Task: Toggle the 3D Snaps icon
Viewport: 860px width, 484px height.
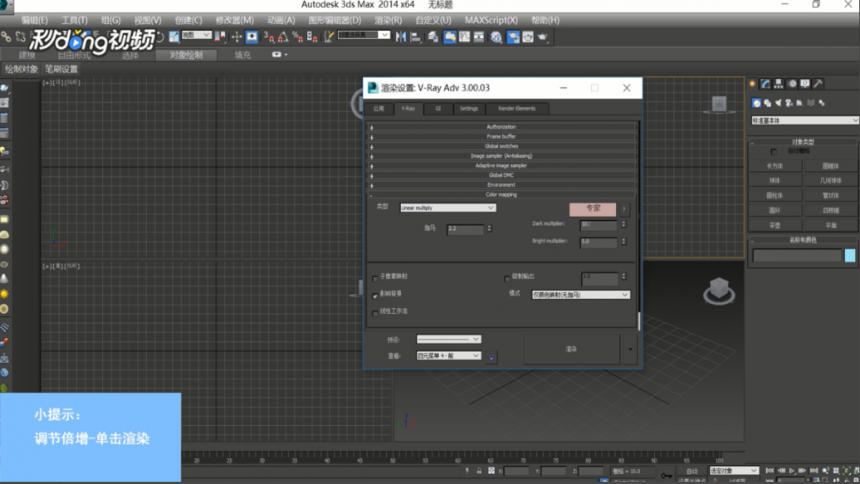Action: [x=269, y=37]
